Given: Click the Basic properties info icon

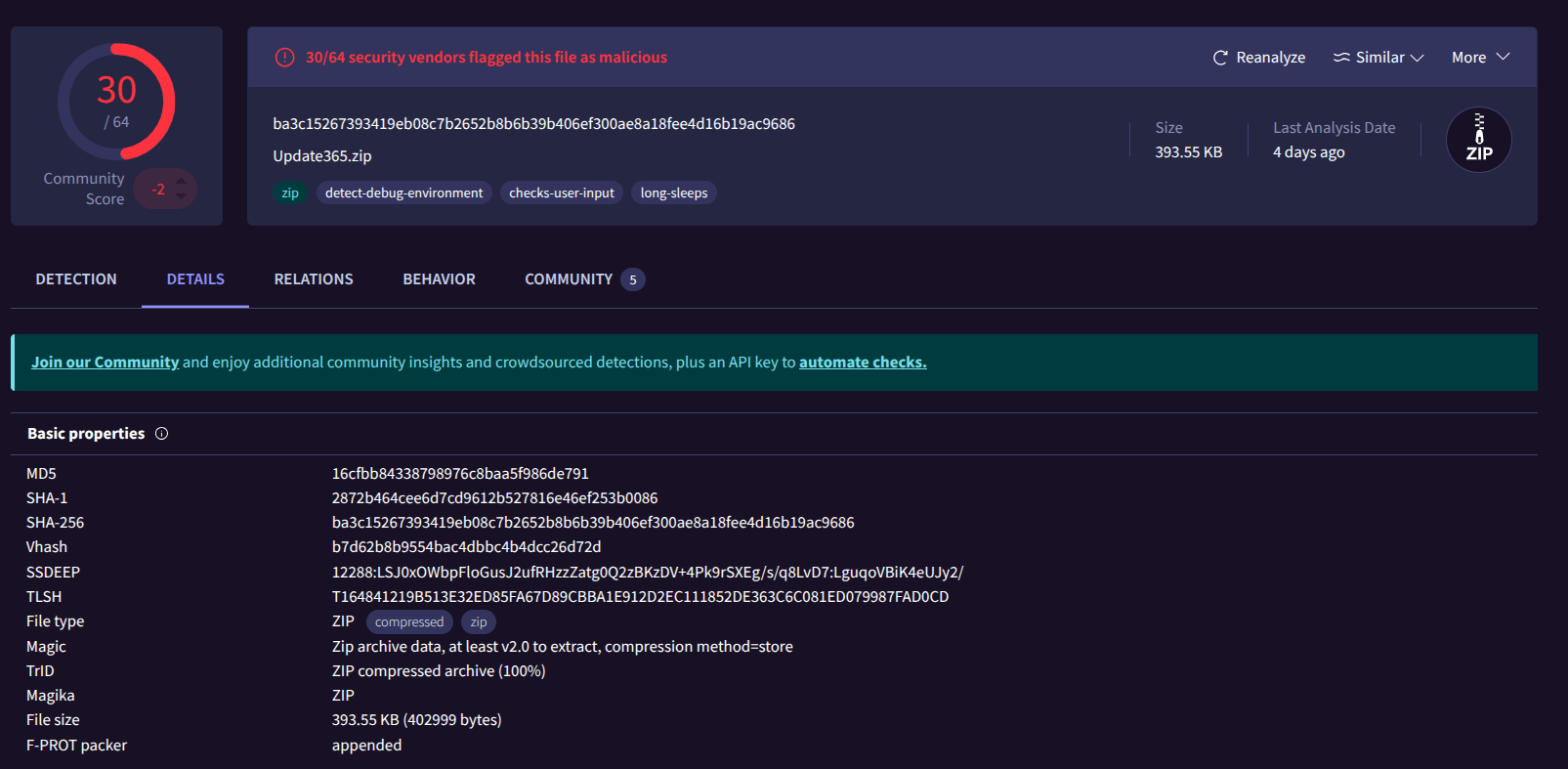Looking at the screenshot, I should [162, 434].
